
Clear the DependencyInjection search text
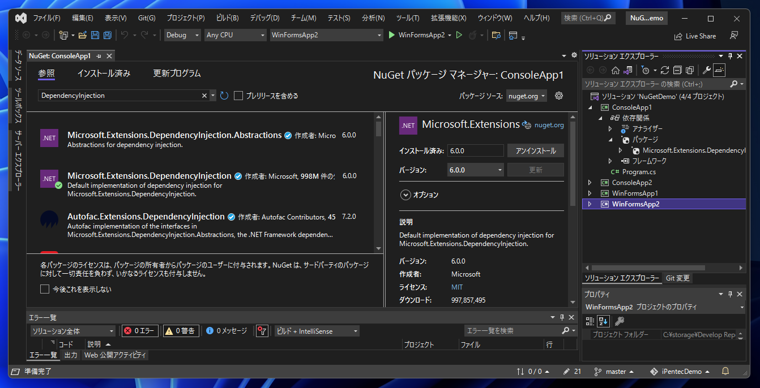[204, 96]
